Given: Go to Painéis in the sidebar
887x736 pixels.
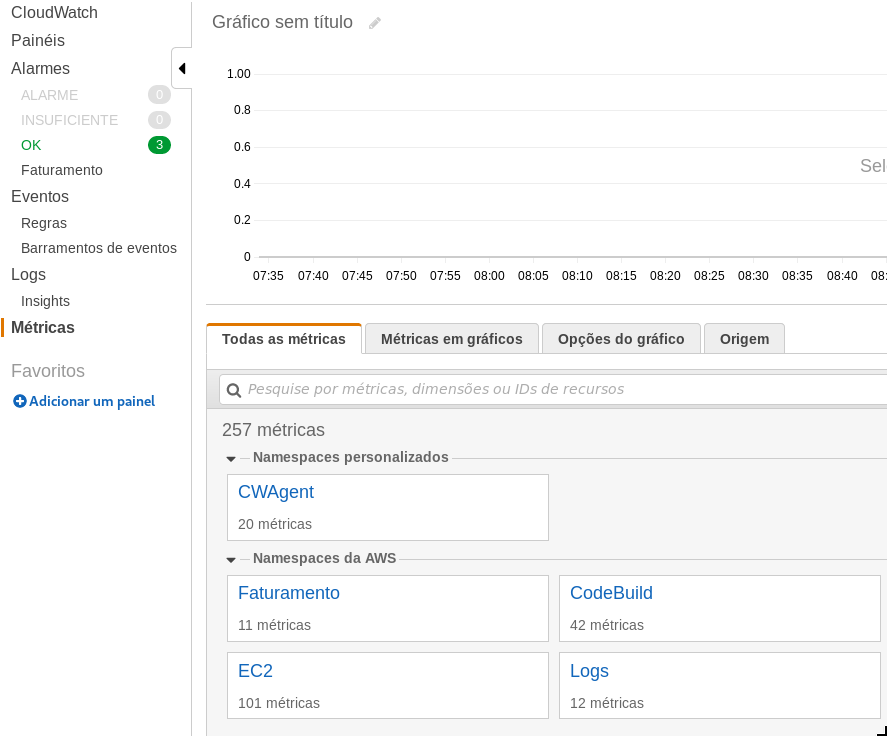Looking at the screenshot, I should click(38, 41).
